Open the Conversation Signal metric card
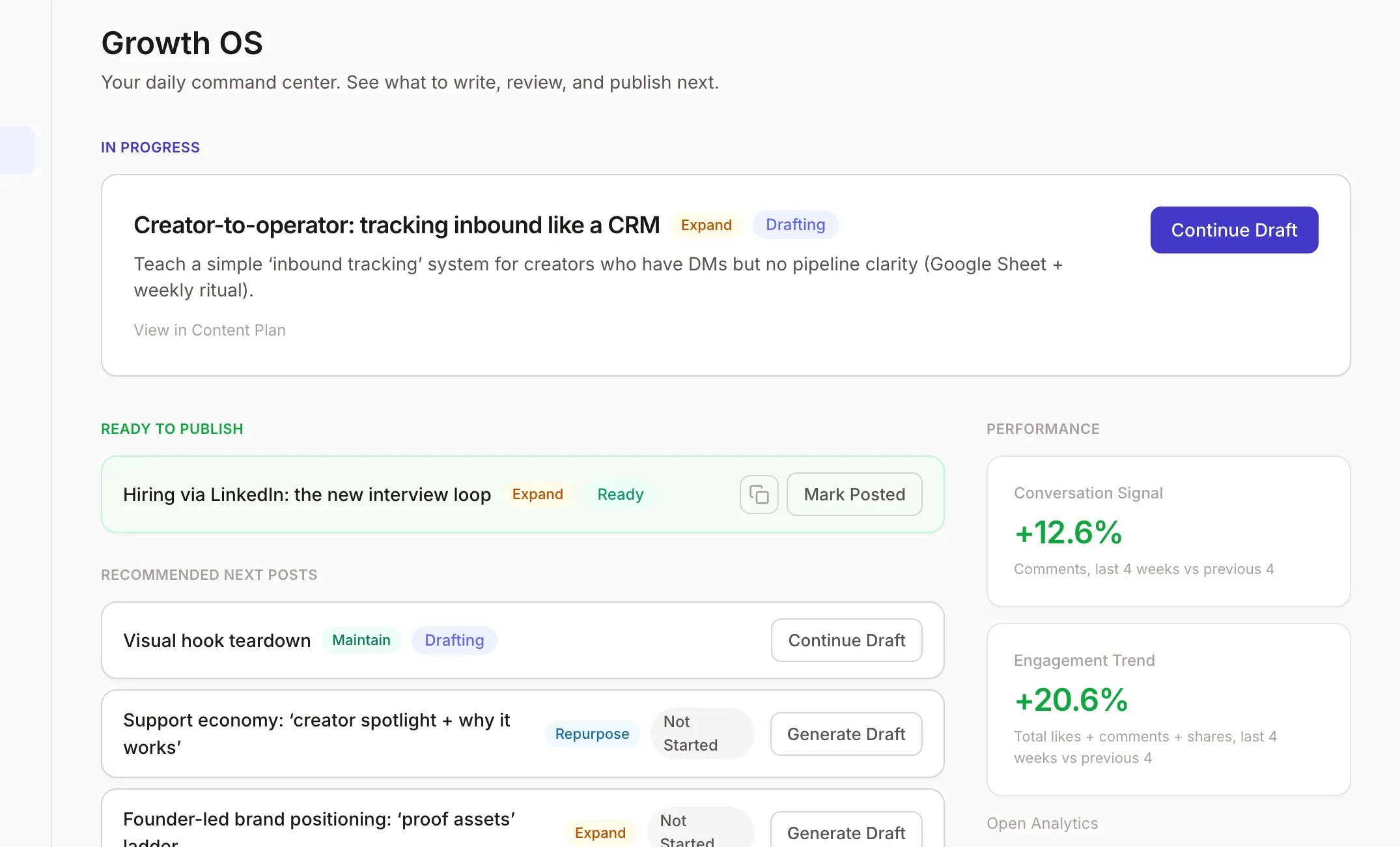The height and width of the screenshot is (847, 1400). coord(1168,531)
